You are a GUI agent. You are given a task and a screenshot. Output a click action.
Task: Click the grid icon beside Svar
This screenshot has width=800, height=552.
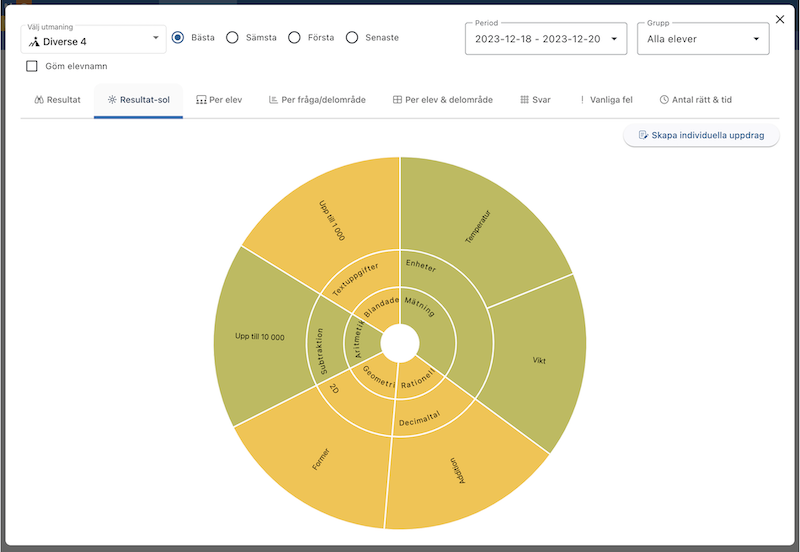(525, 100)
